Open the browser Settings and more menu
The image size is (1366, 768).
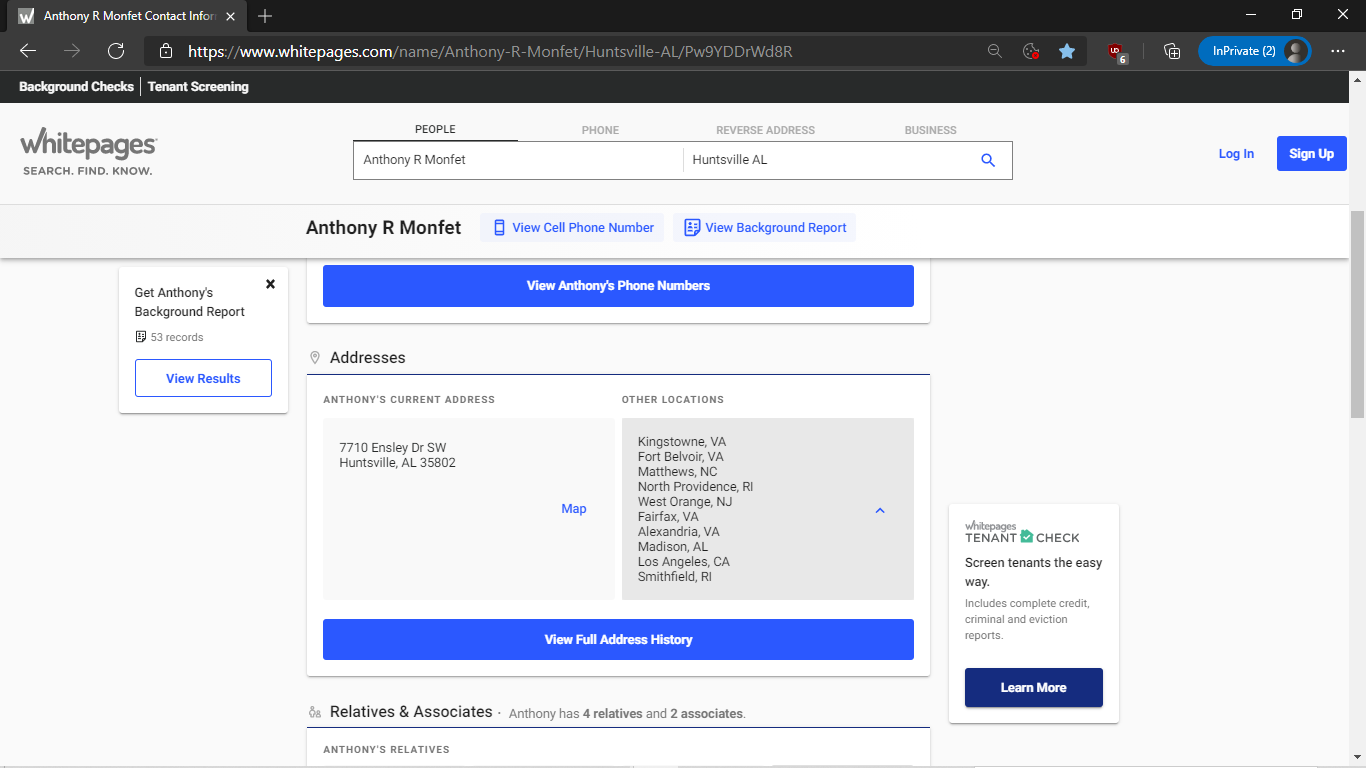[x=1338, y=51]
